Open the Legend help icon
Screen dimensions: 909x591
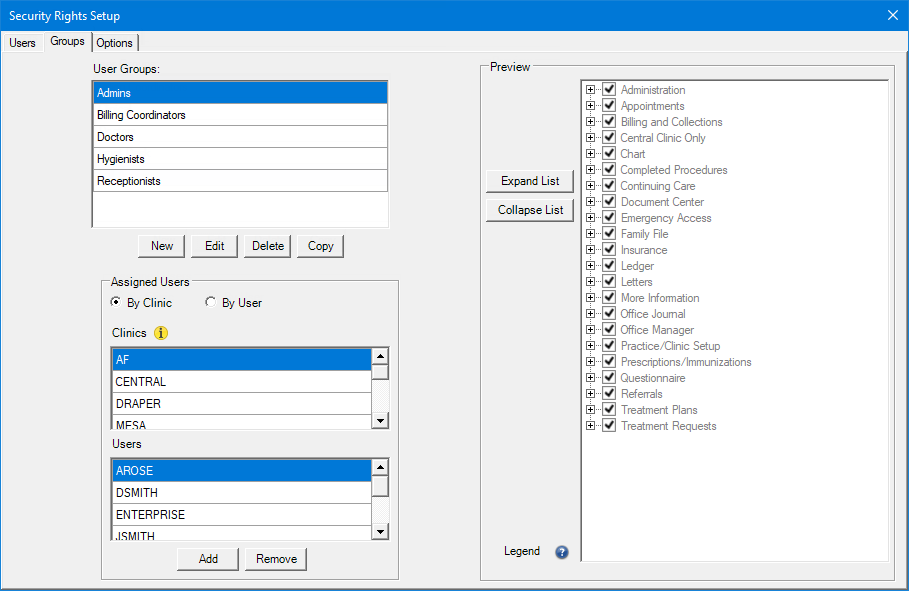(x=561, y=552)
